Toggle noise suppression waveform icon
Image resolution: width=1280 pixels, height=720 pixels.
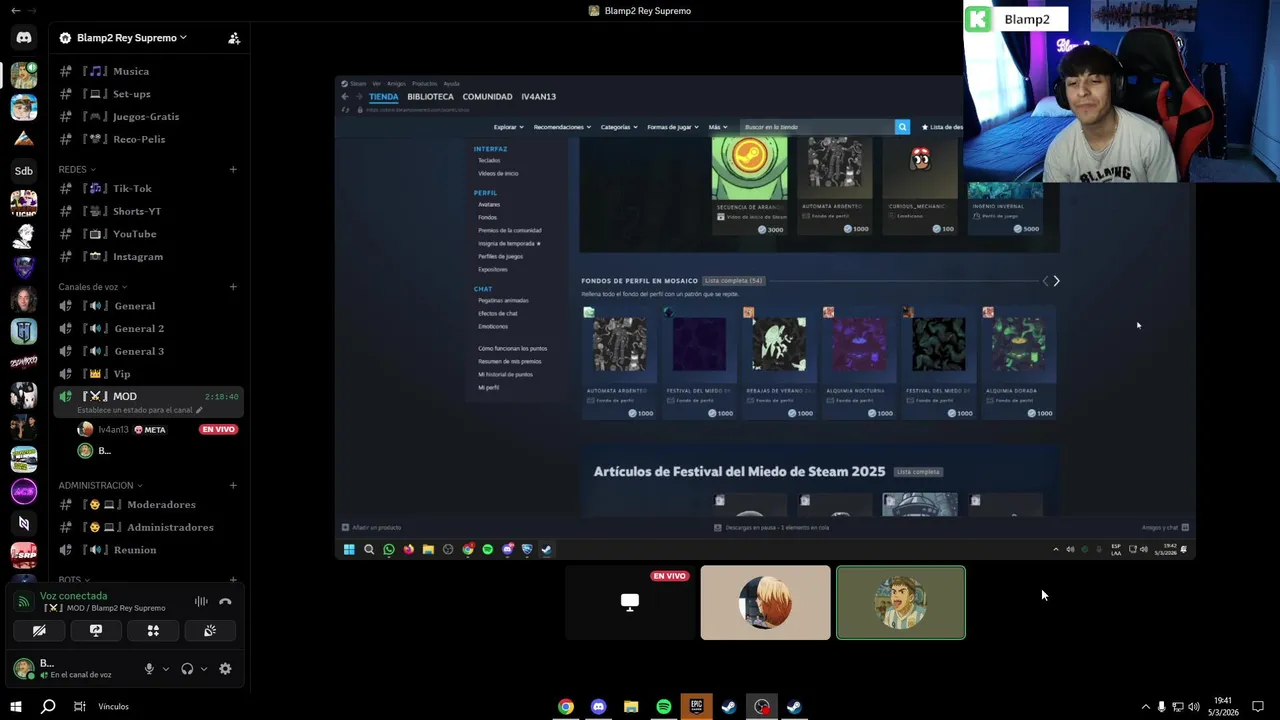[x=201, y=601]
